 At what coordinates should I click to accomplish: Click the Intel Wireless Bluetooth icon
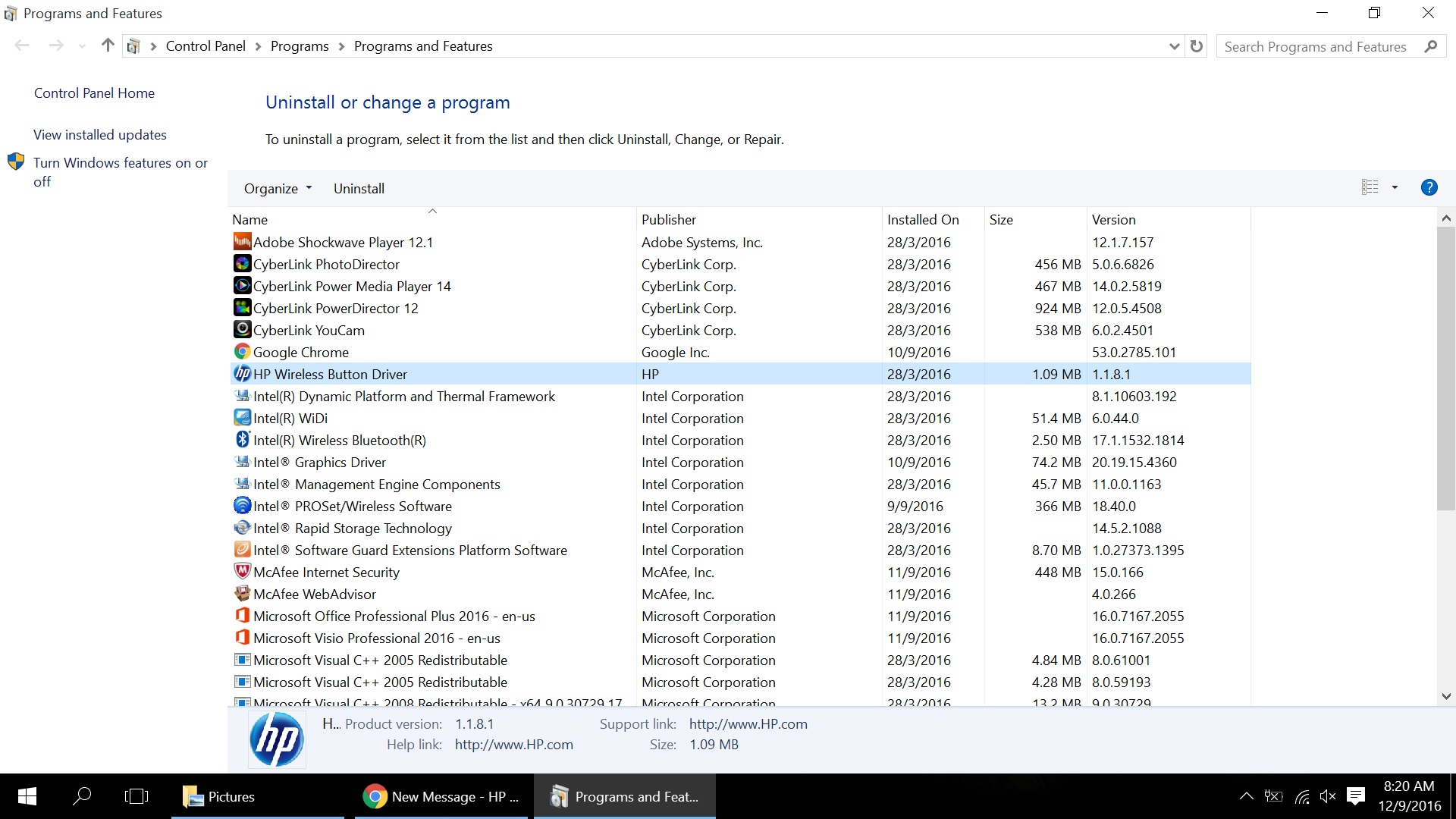point(242,440)
